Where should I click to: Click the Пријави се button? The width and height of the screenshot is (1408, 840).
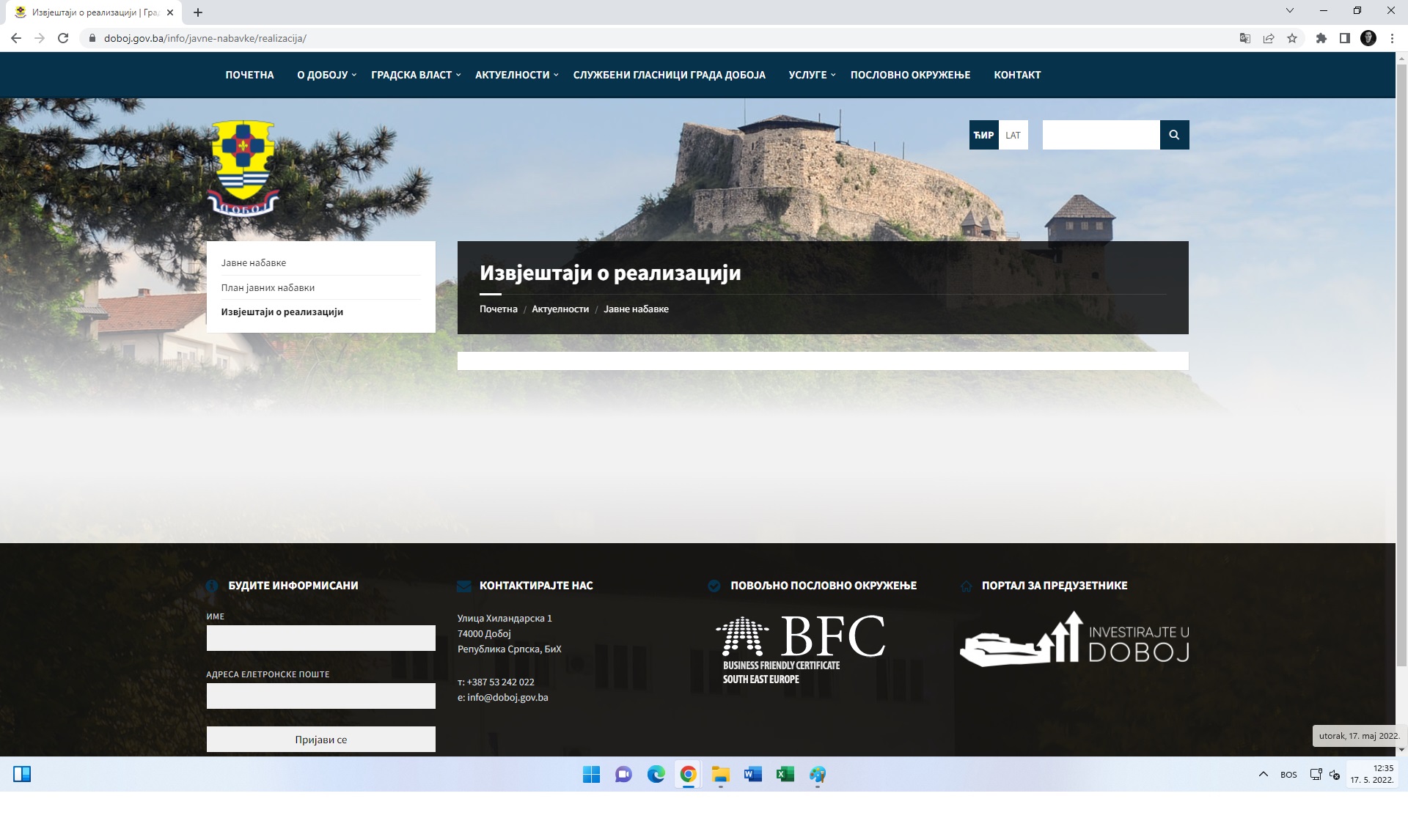(321, 740)
